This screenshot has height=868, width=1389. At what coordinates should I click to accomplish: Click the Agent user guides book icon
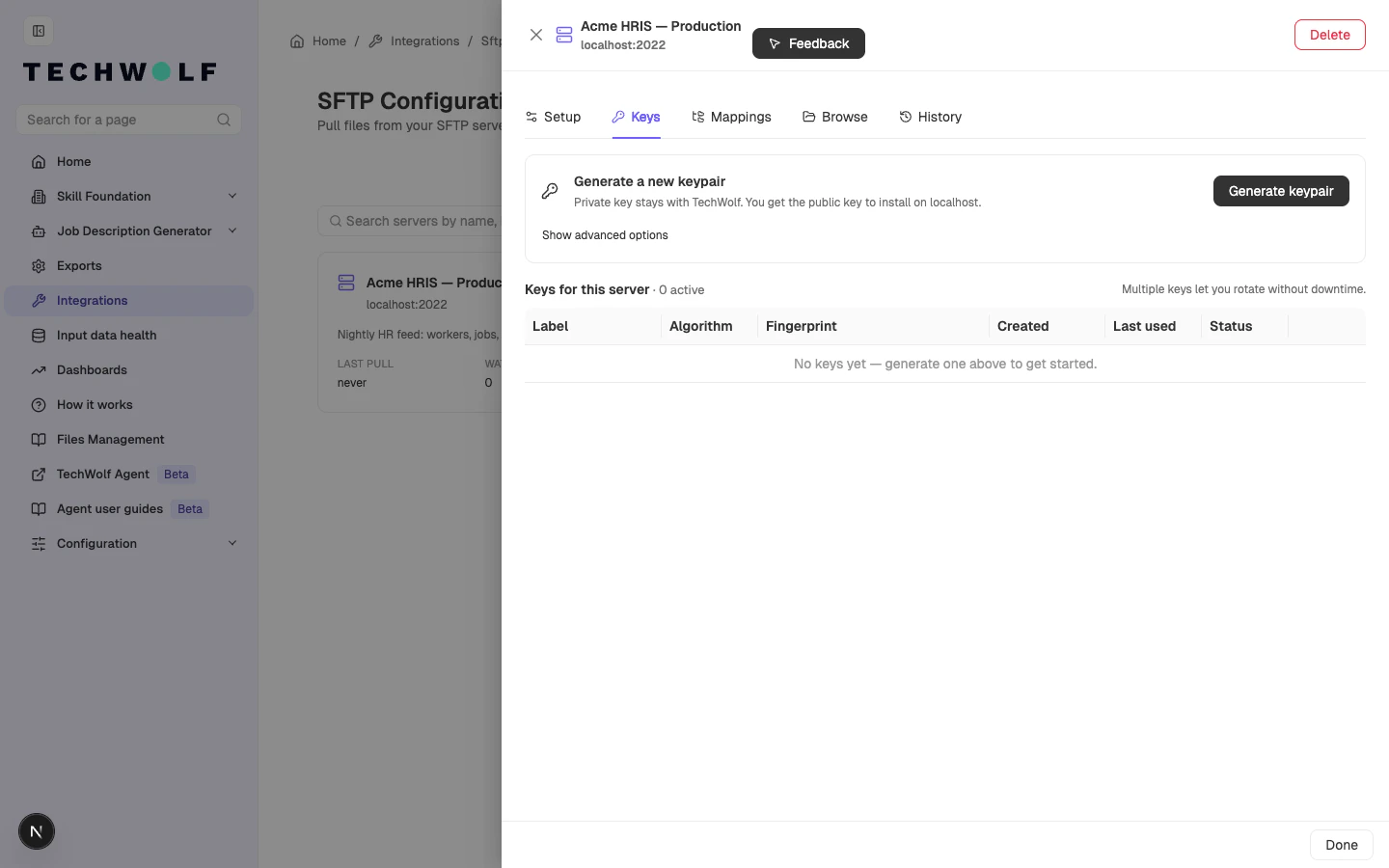[x=39, y=509]
